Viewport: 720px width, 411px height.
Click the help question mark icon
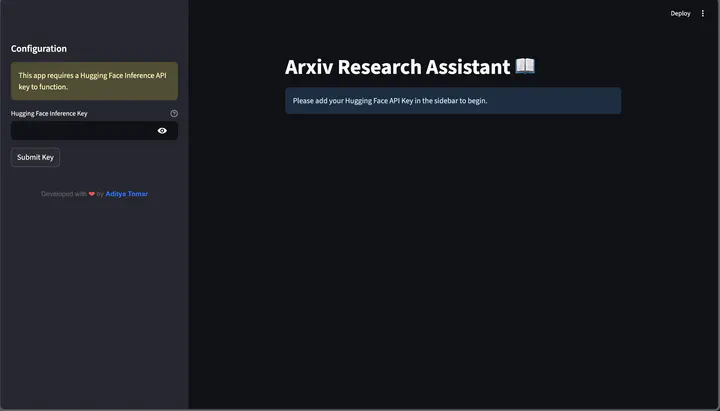click(x=174, y=114)
